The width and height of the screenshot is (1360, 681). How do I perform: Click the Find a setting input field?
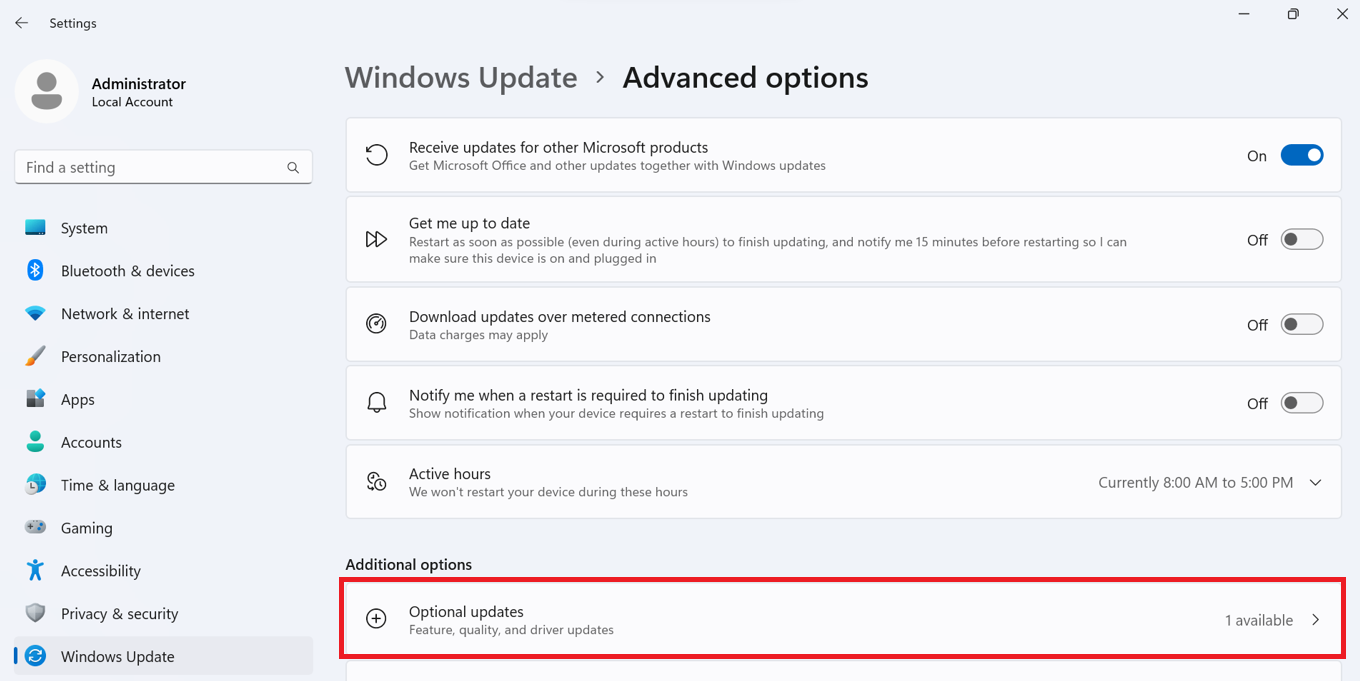(150, 167)
